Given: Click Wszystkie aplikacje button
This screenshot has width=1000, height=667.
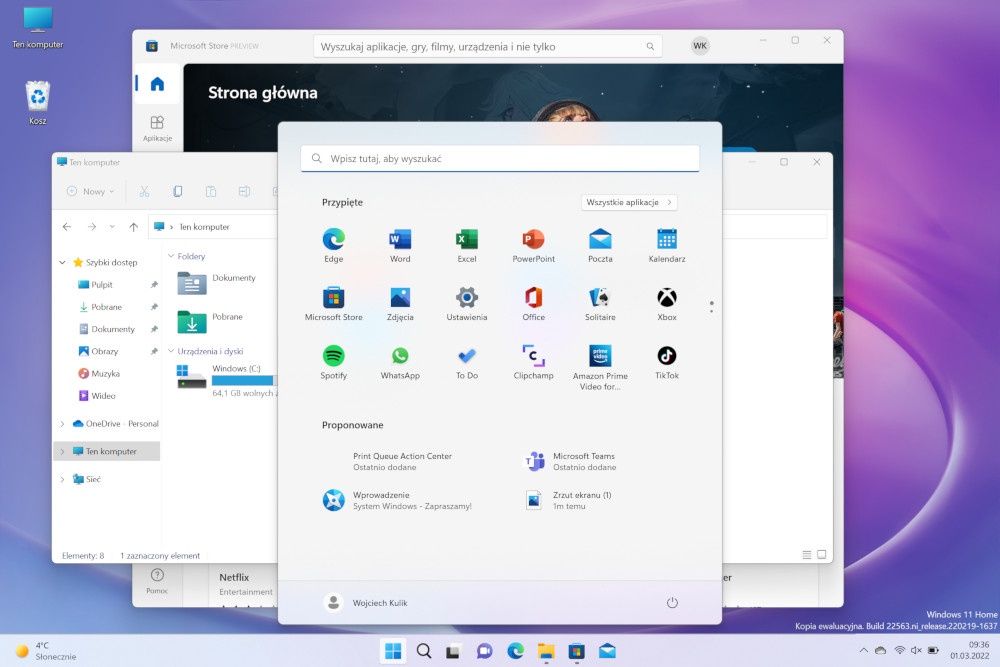Looking at the screenshot, I should coord(629,202).
